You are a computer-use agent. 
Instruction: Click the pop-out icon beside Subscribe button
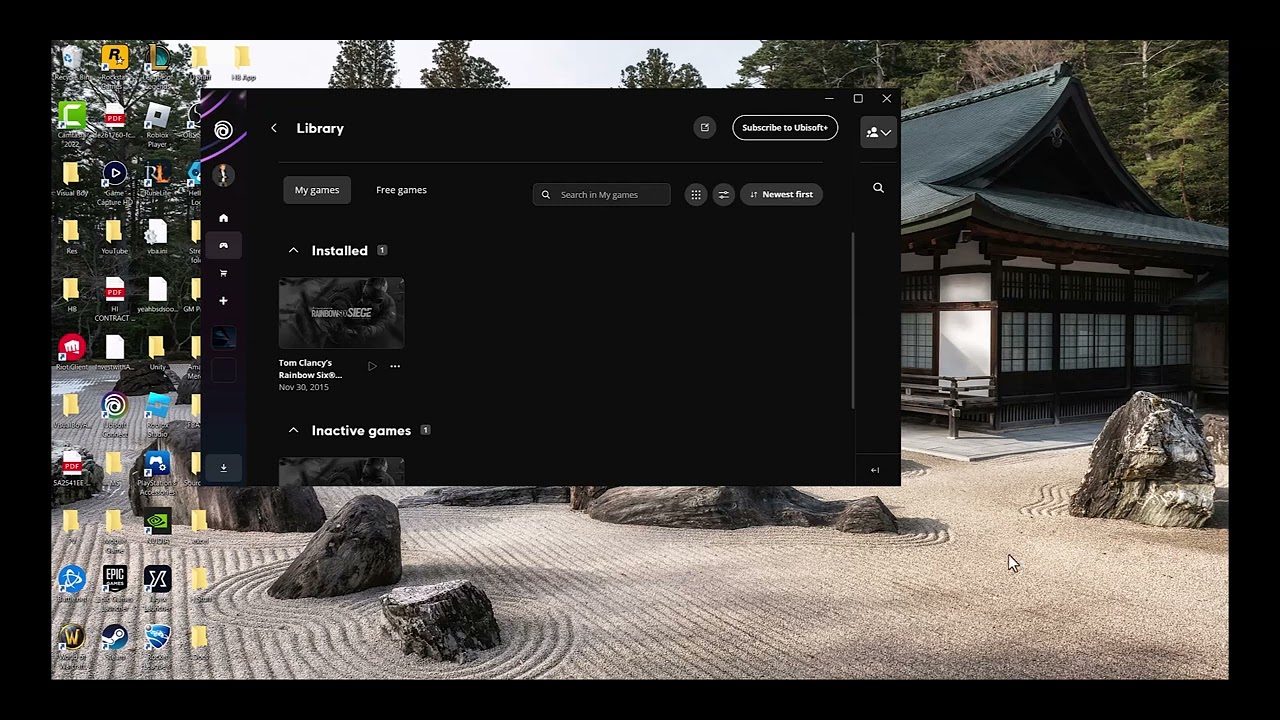click(705, 128)
